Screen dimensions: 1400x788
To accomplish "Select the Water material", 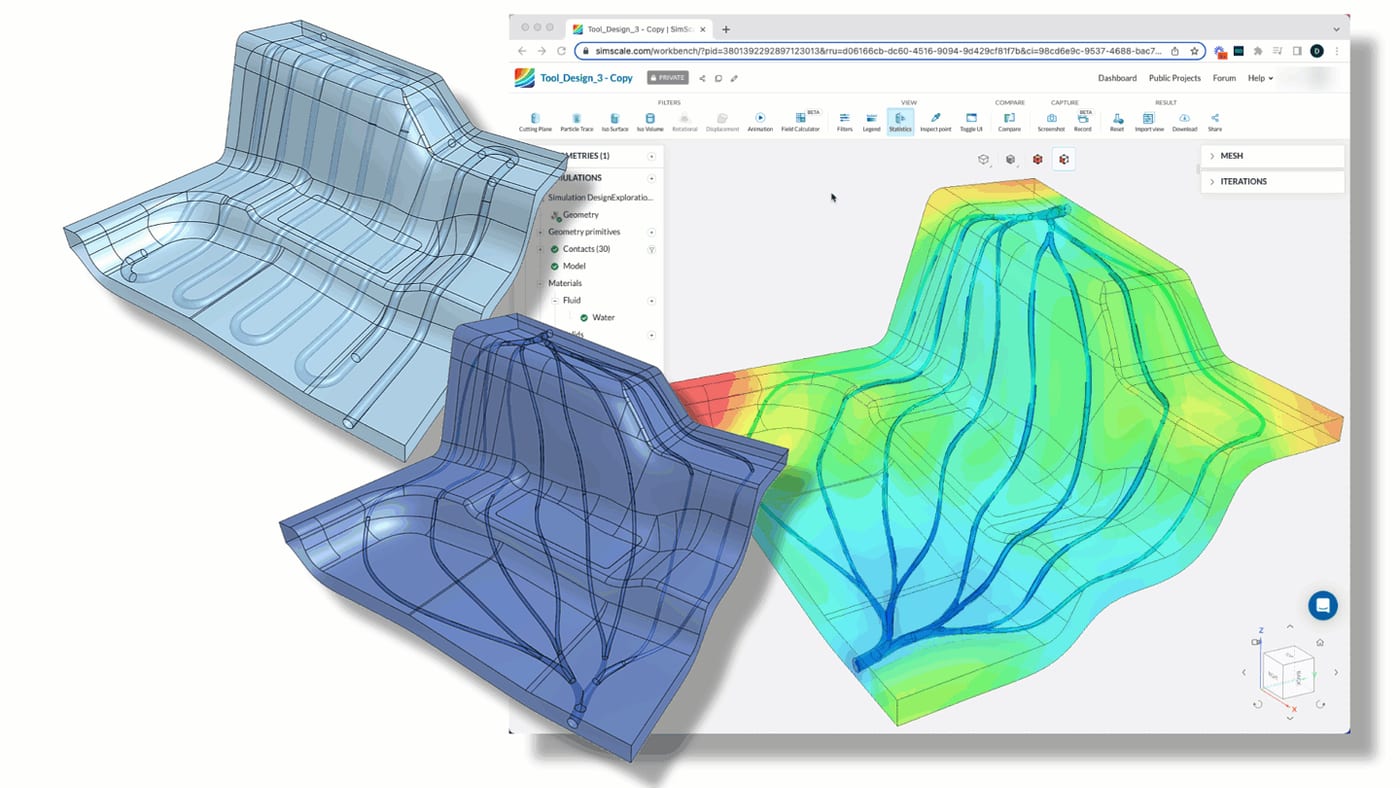I will [603, 317].
